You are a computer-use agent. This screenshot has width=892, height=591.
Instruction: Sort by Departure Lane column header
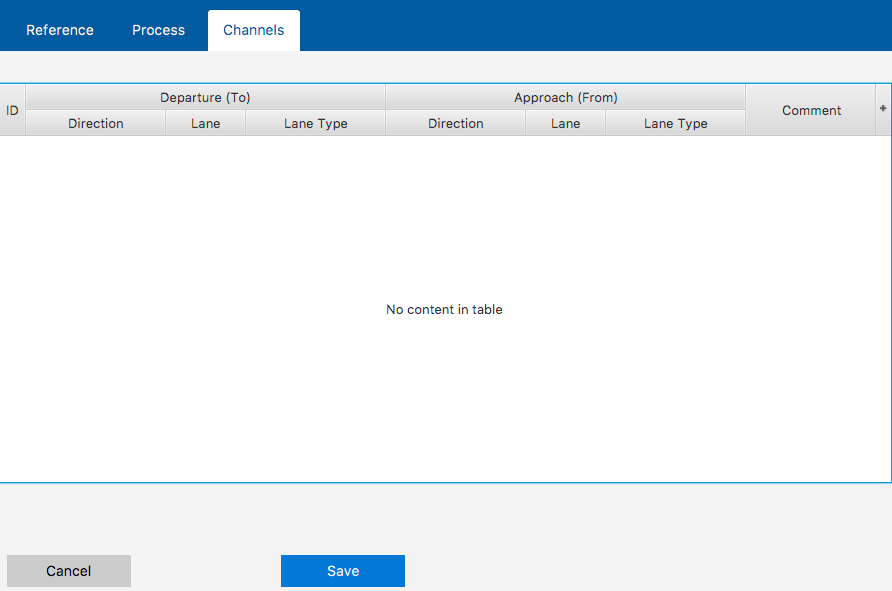point(205,123)
